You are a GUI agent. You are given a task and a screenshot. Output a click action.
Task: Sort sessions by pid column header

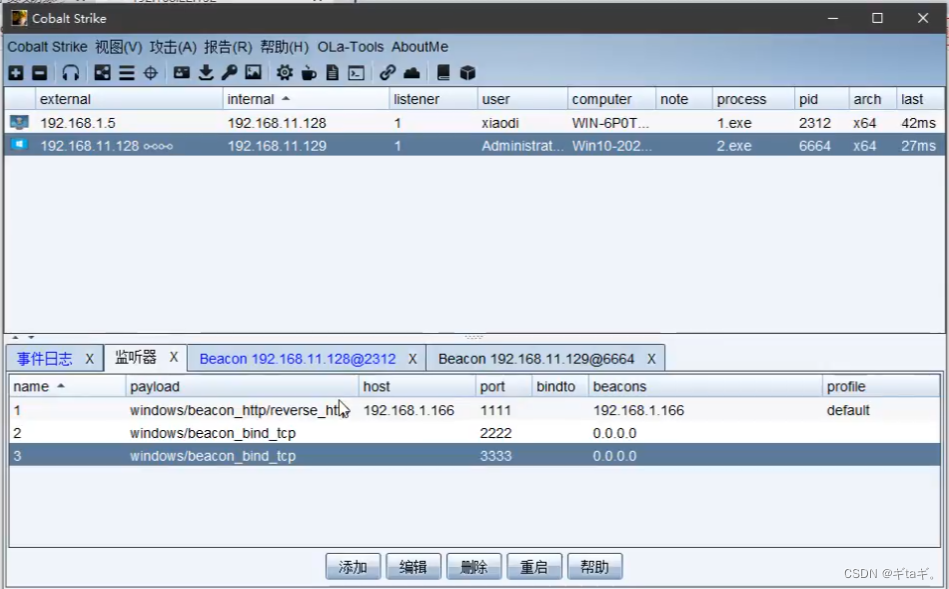[x=821, y=99]
